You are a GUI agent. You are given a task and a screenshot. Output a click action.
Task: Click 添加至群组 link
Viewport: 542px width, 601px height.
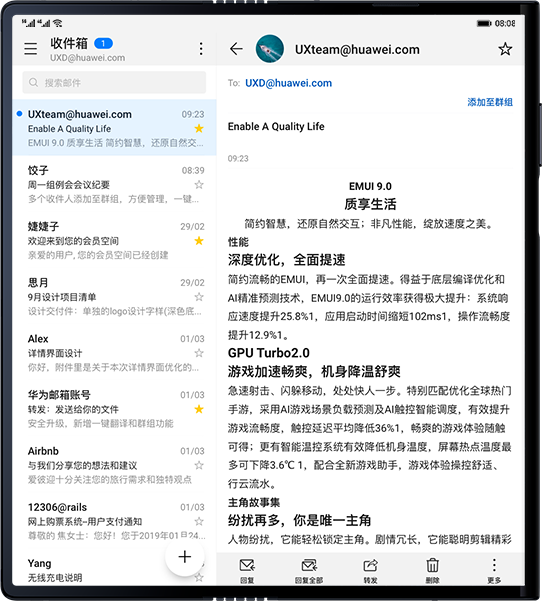[490, 102]
